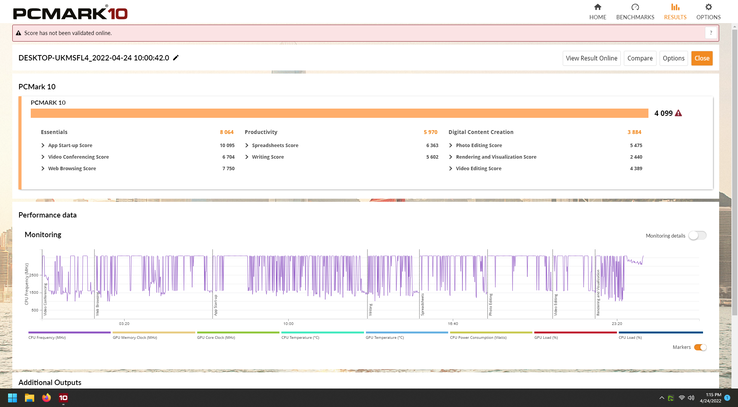Click the PCMark 10 taskbar icon
The image size is (738, 407).
pos(63,398)
